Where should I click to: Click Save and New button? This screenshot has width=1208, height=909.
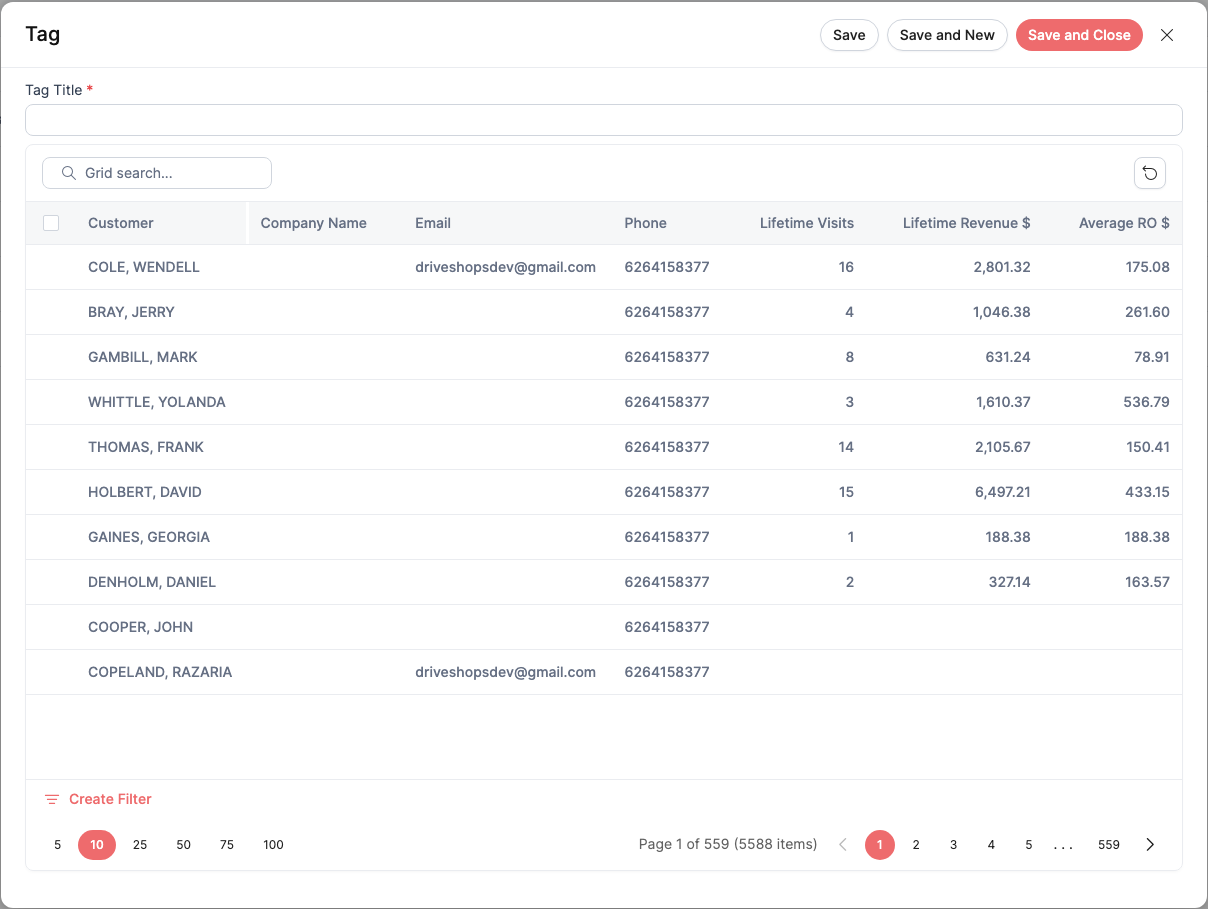[x=947, y=35]
